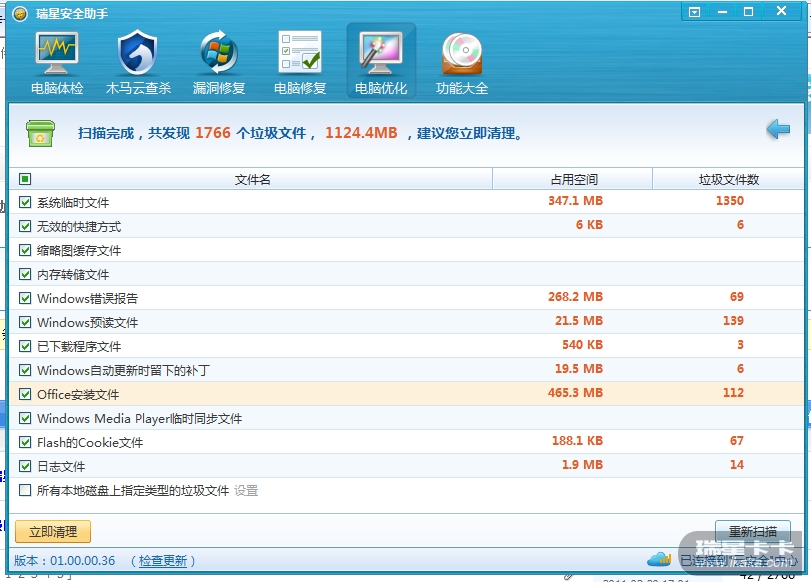Click the 重新扫描 rescan button
Image resolution: width=811 pixels, height=582 pixels.
pos(752,532)
